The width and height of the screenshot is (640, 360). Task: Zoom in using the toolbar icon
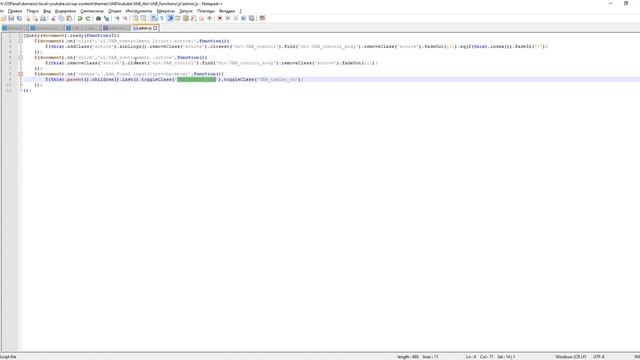[117, 18]
